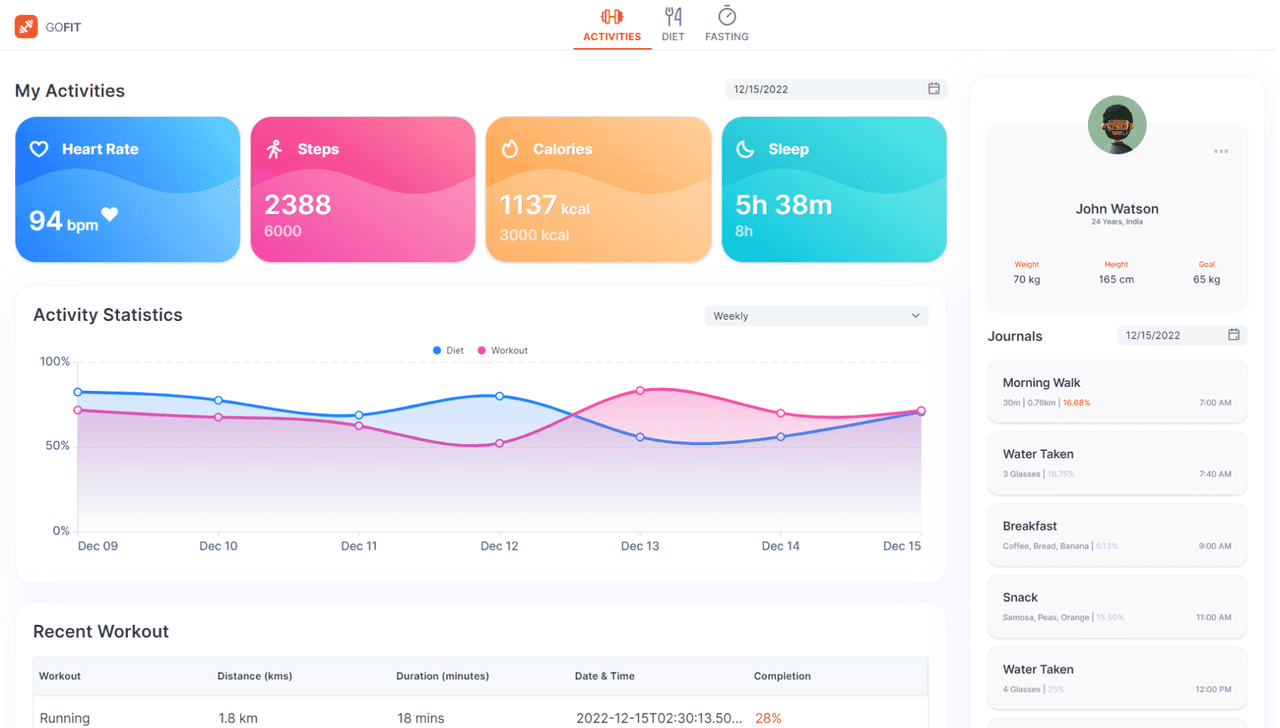Click the My Activities date input 12/15/2022
This screenshot has width=1280, height=728.
pos(836,89)
